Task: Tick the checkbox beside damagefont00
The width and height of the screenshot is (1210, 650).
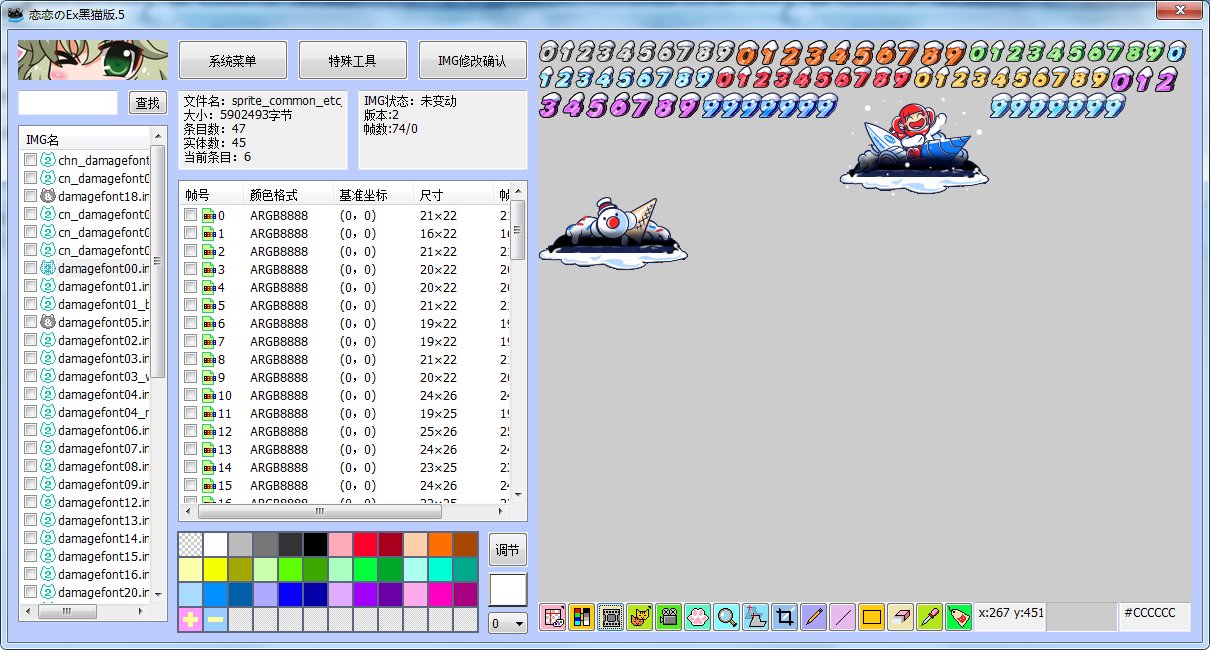Action: point(31,268)
